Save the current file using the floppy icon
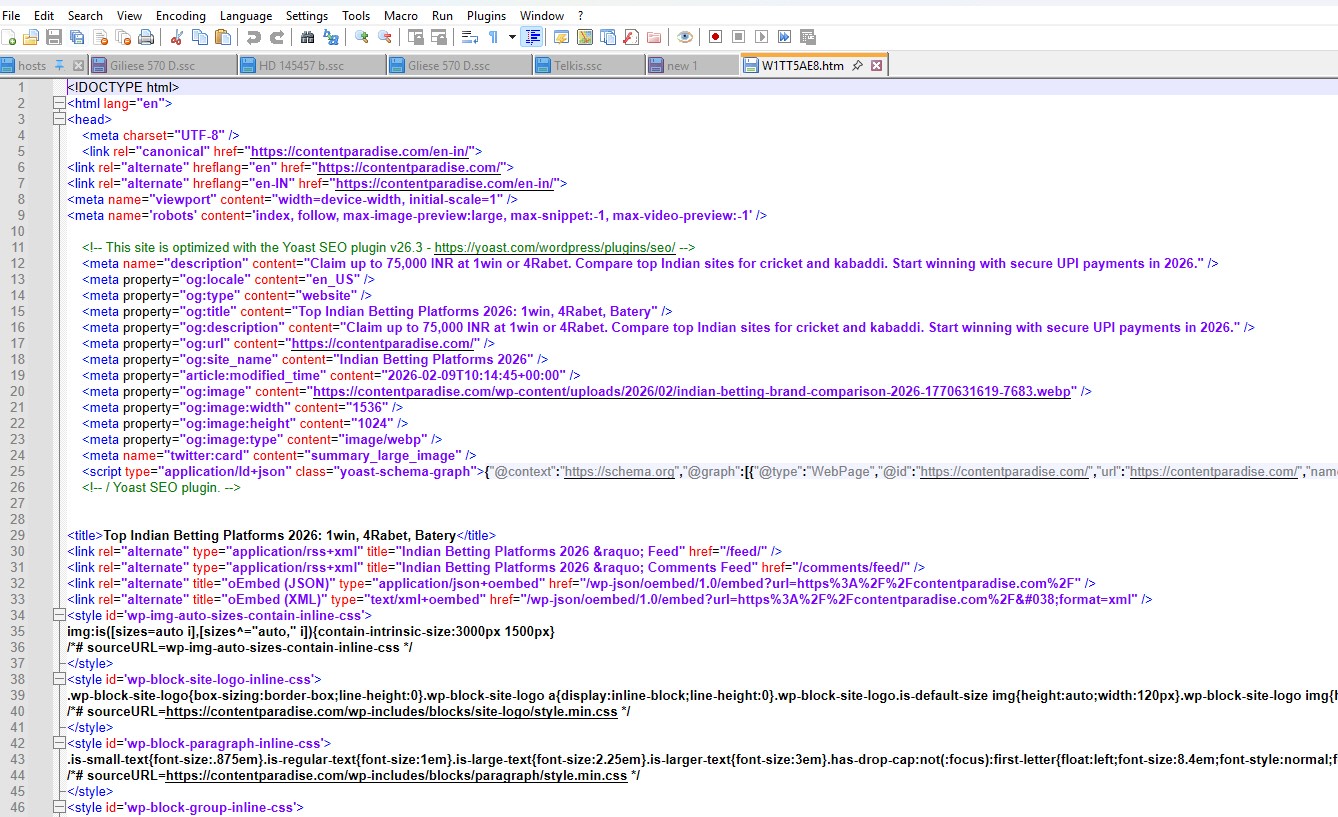The height and width of the screenshot is (817, 1338). [x=54, y=37]
